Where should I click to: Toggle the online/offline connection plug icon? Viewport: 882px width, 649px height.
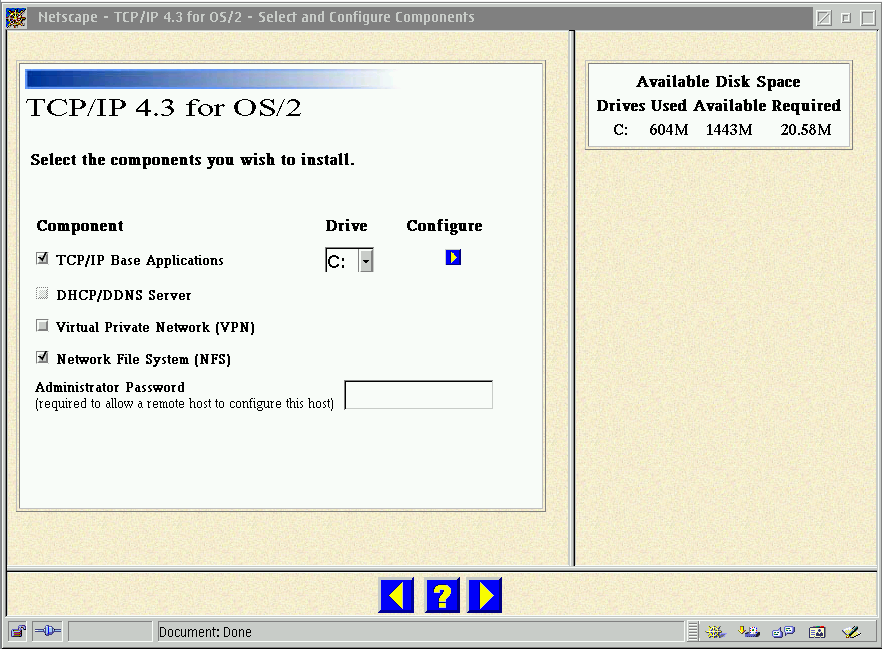pyautogui.click(x=47, y=631)
